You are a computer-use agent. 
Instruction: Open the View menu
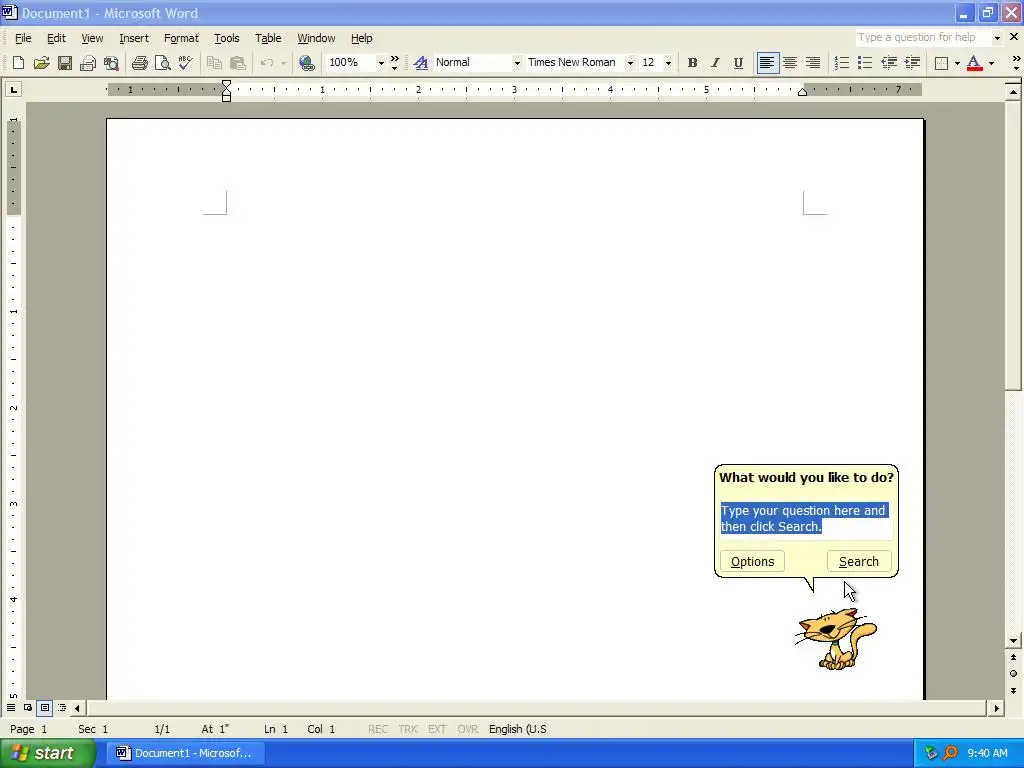[92, 38]
